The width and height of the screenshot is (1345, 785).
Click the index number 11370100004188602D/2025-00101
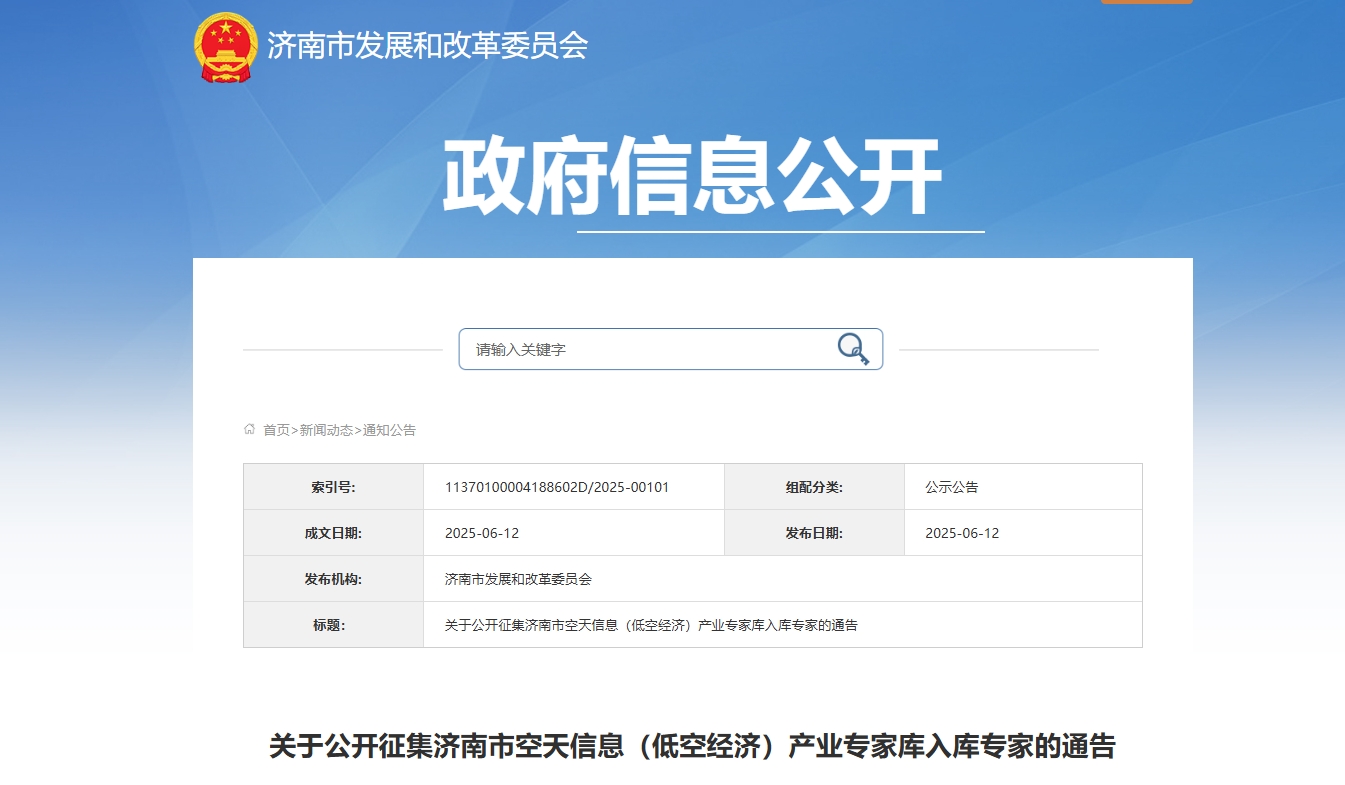pos(557,487)
